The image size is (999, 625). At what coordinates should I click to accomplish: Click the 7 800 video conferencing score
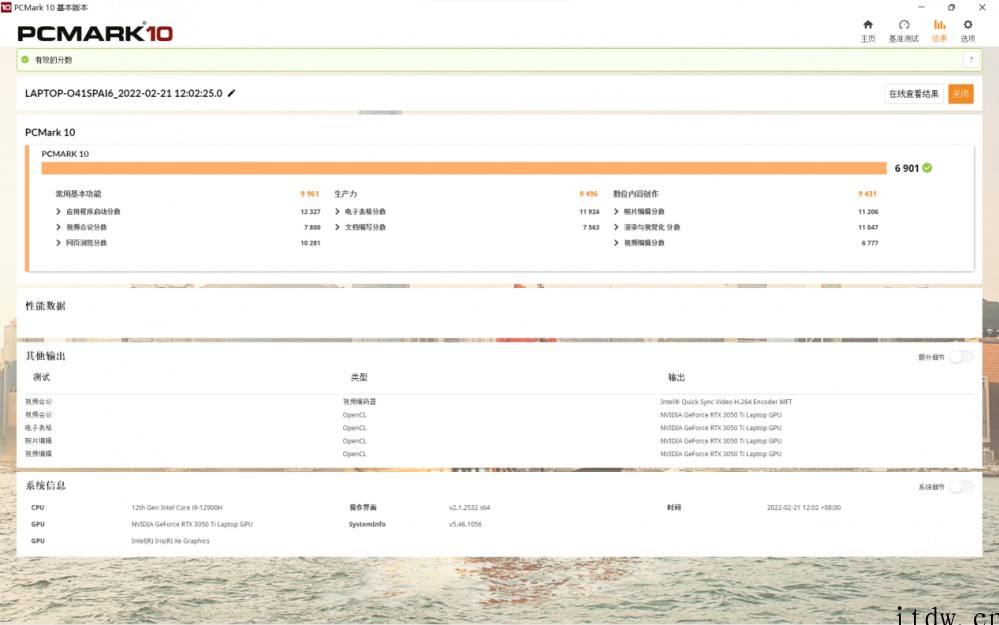coord(312,227)
